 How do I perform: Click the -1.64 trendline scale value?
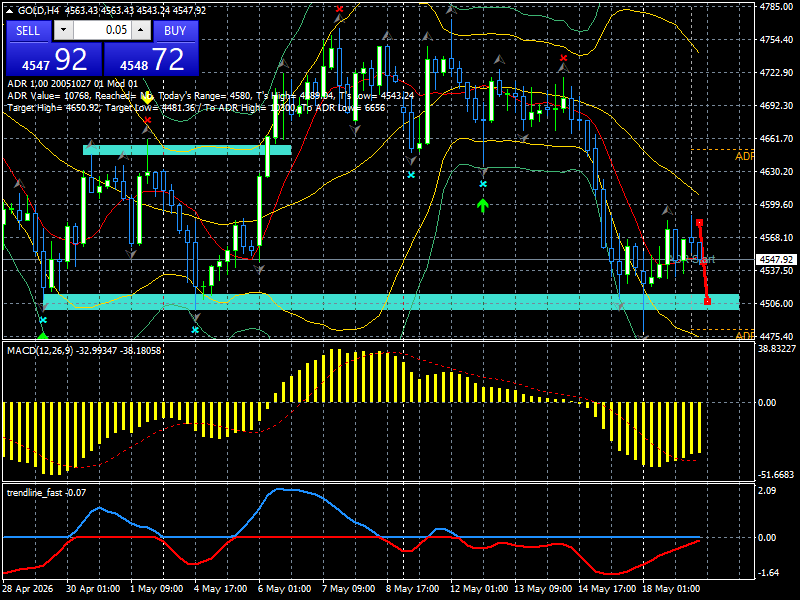[768, 572]
